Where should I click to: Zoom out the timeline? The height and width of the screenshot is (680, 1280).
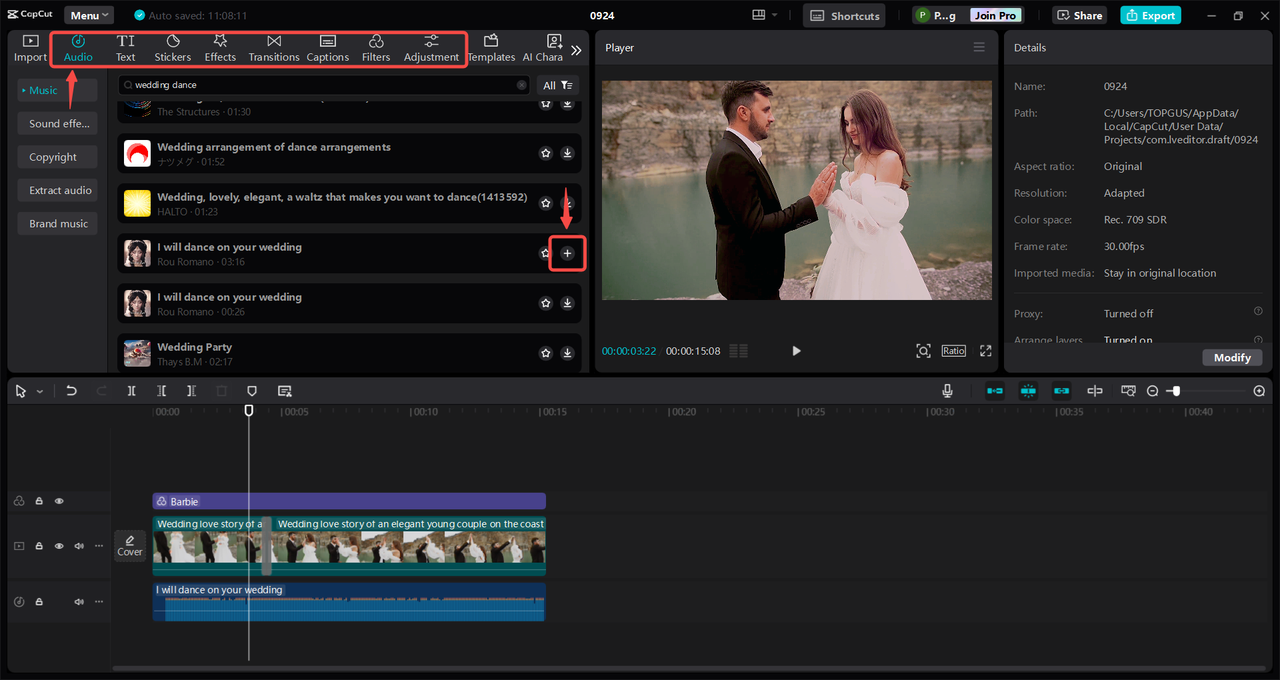pyautogui.click(x=1153, y=391)
